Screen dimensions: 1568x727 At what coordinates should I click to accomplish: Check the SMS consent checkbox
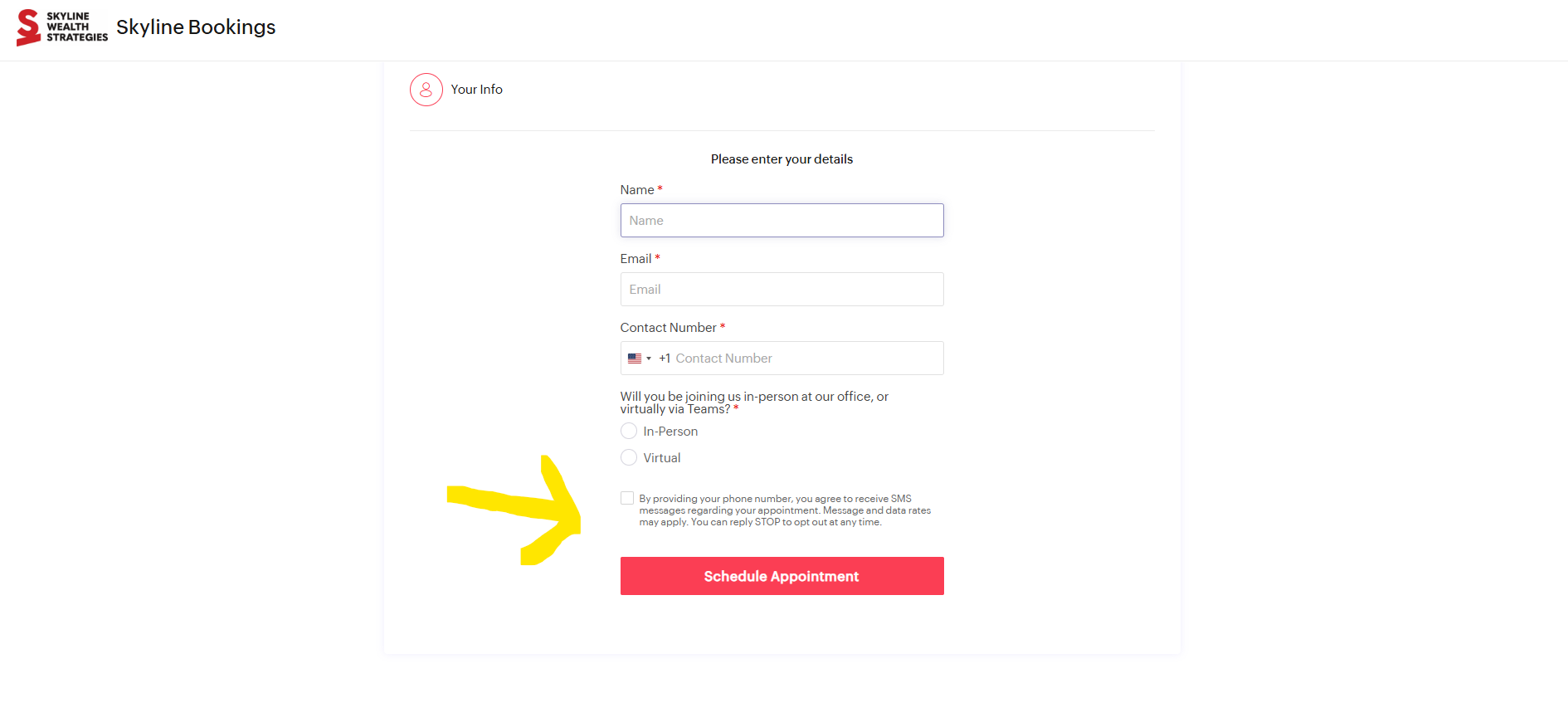(627, 498)
